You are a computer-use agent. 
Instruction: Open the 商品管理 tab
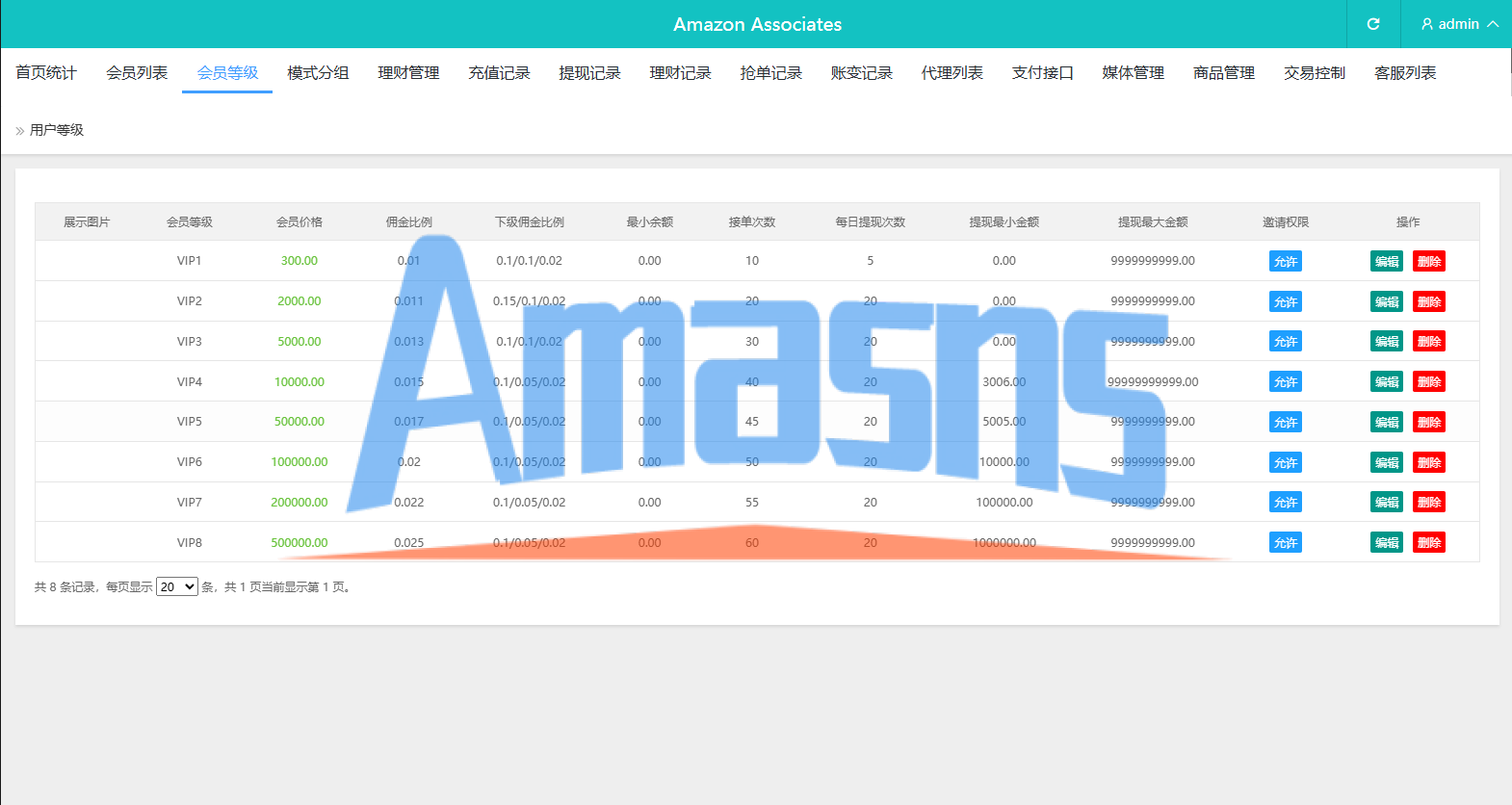(x=1223, y=73)
